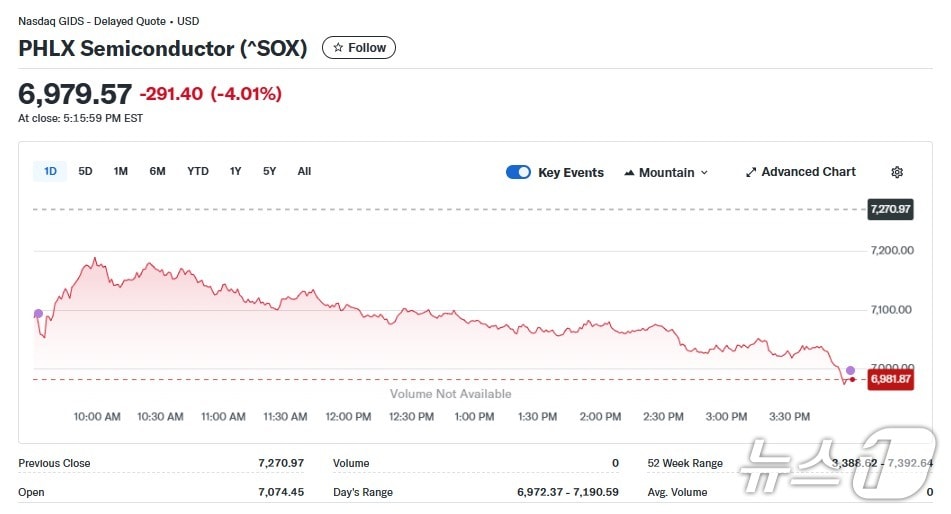Switch to the 5D range tab
Viewport: 951px width, 514px height.
pos(85,171)
